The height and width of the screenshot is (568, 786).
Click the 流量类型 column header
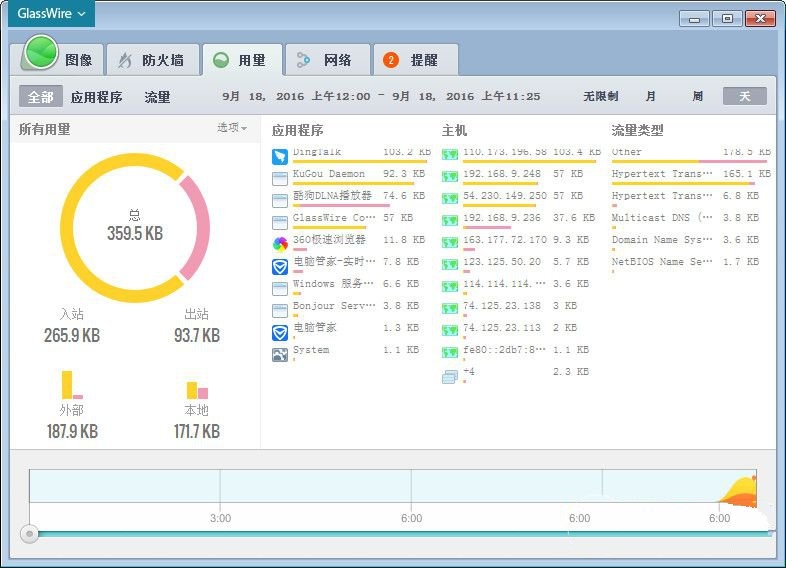637,130
